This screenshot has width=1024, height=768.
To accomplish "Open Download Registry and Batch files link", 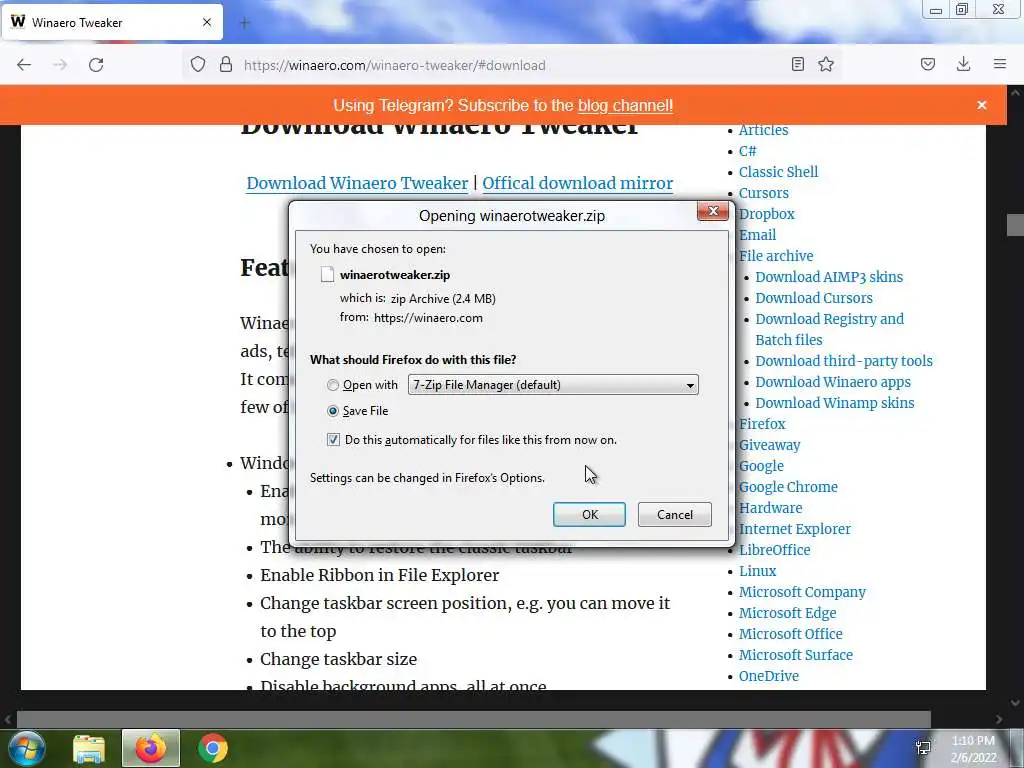I will 829,329.
